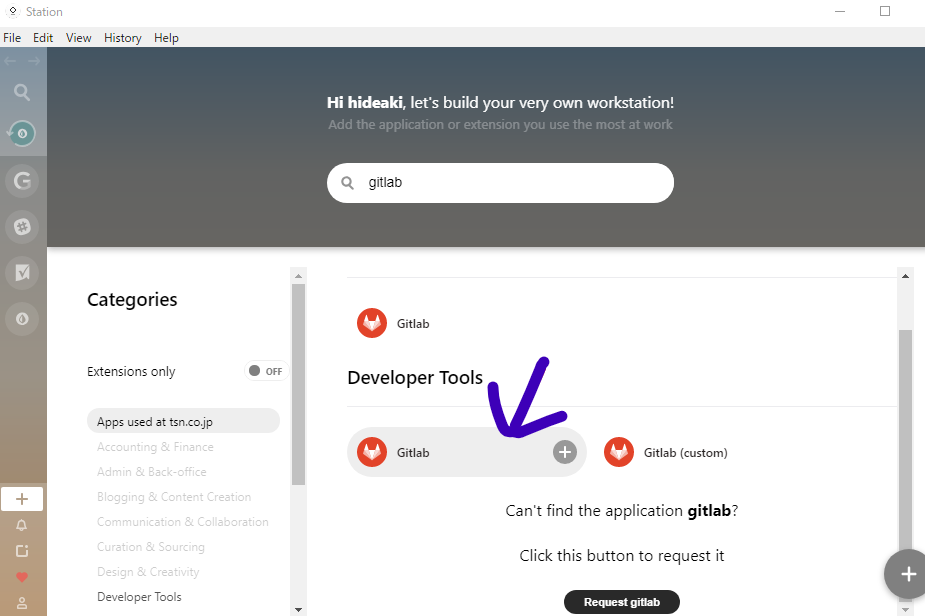Select the Curation & Sourcing category

coord(151,546)
